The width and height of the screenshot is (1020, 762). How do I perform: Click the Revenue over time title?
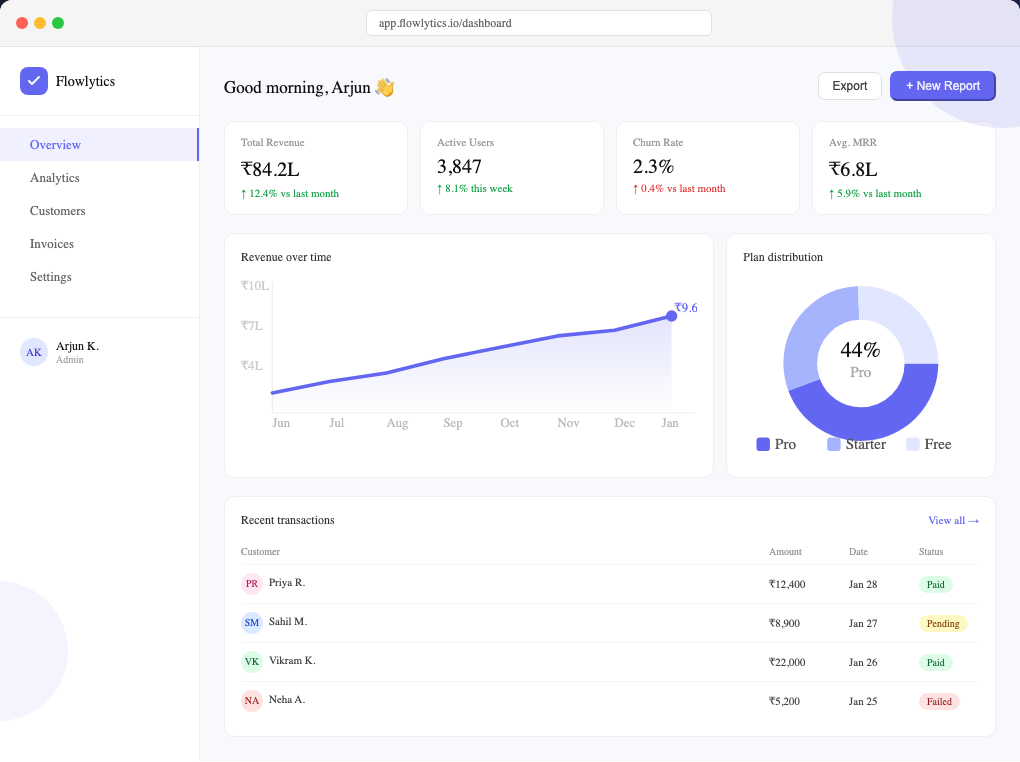(286, 257)
